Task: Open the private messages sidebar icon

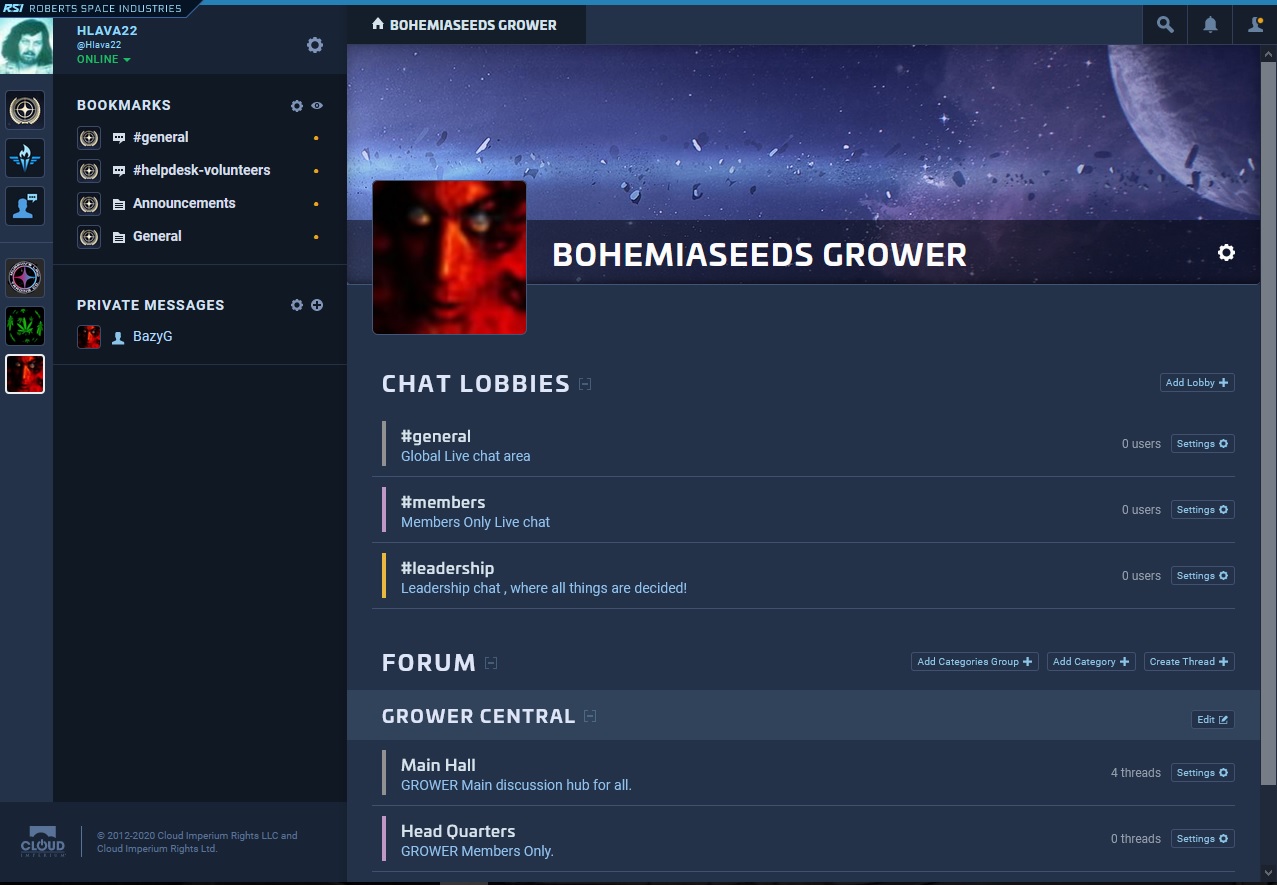Action: click(25, 206)
